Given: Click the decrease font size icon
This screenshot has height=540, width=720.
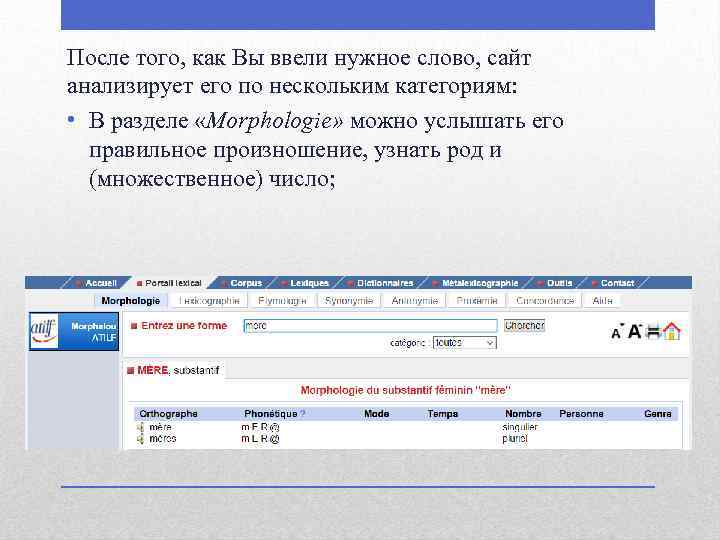Looking at the screenshot, I should [617, 332].
